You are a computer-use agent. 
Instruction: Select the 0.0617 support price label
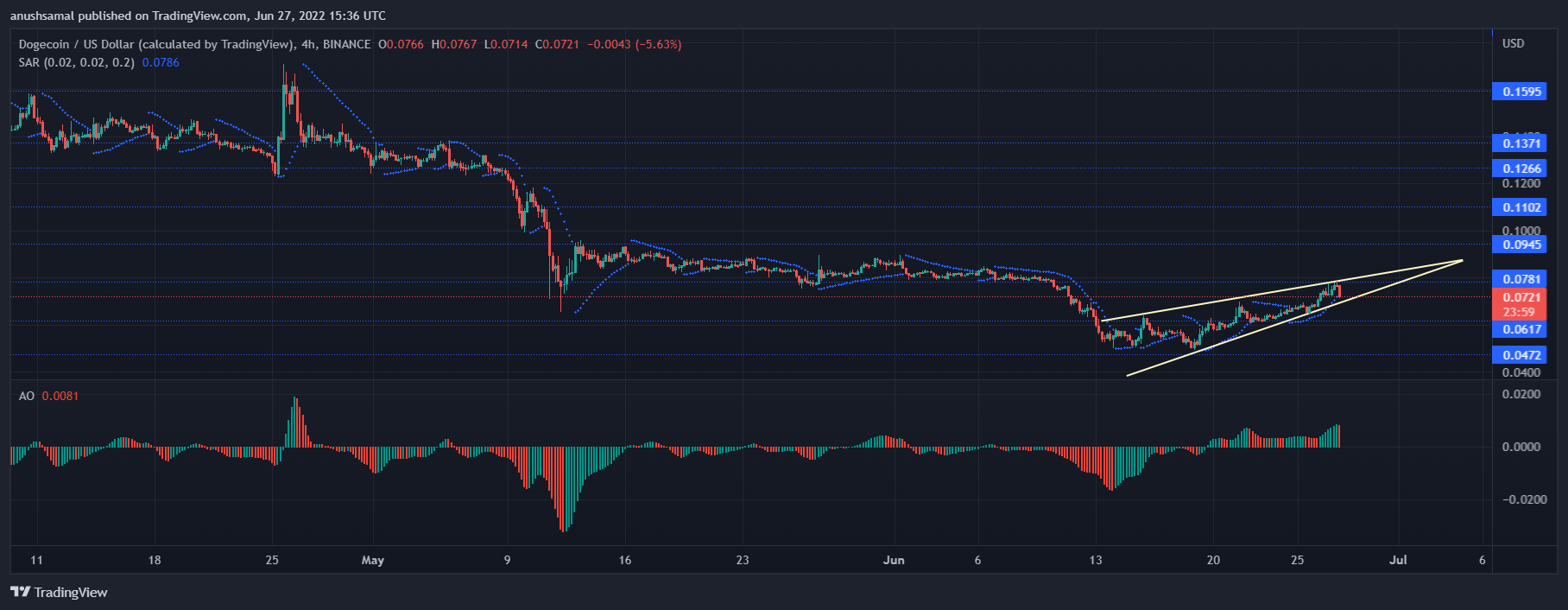coord(1521,329)
